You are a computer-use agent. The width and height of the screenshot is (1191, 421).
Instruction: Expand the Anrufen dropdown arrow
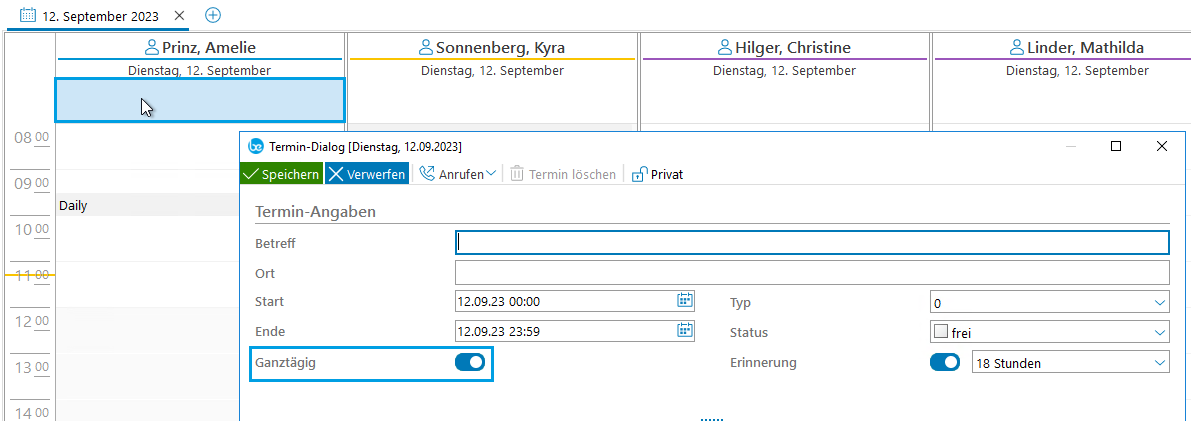pyautogui.click(x=491, y=174)
